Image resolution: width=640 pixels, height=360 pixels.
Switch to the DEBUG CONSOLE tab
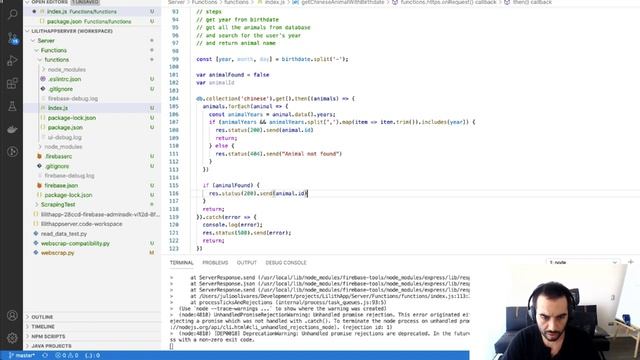(x=286, y=263)
